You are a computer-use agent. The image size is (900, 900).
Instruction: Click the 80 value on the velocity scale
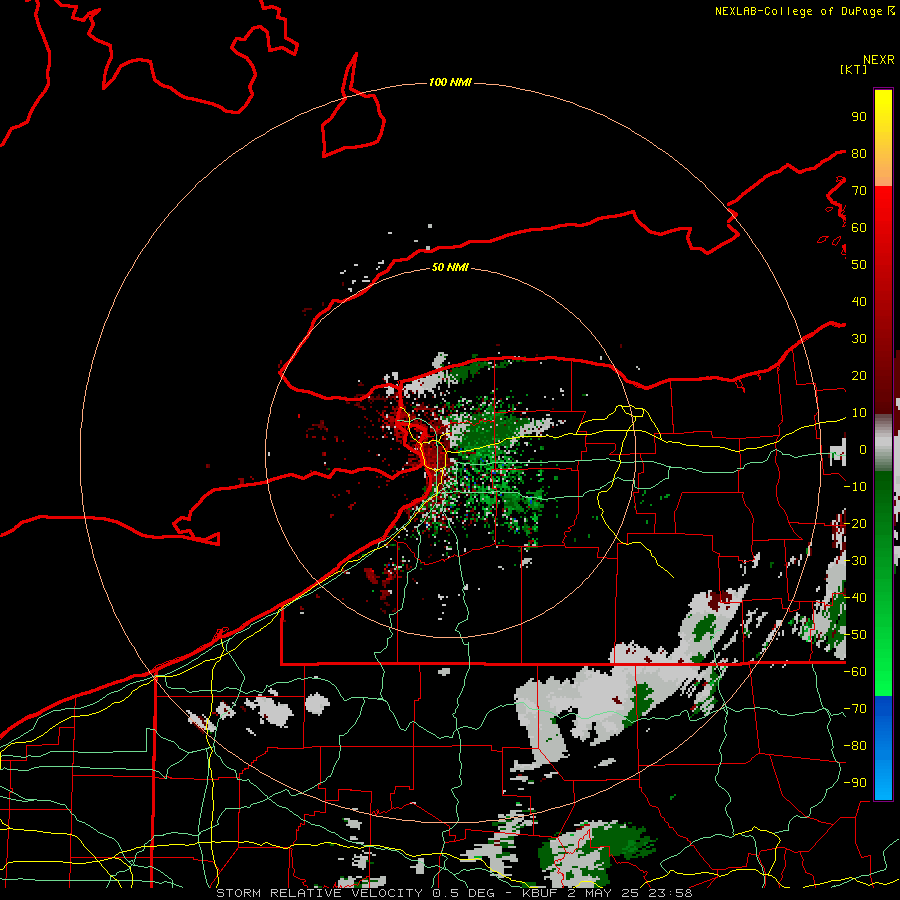[859, 153]
